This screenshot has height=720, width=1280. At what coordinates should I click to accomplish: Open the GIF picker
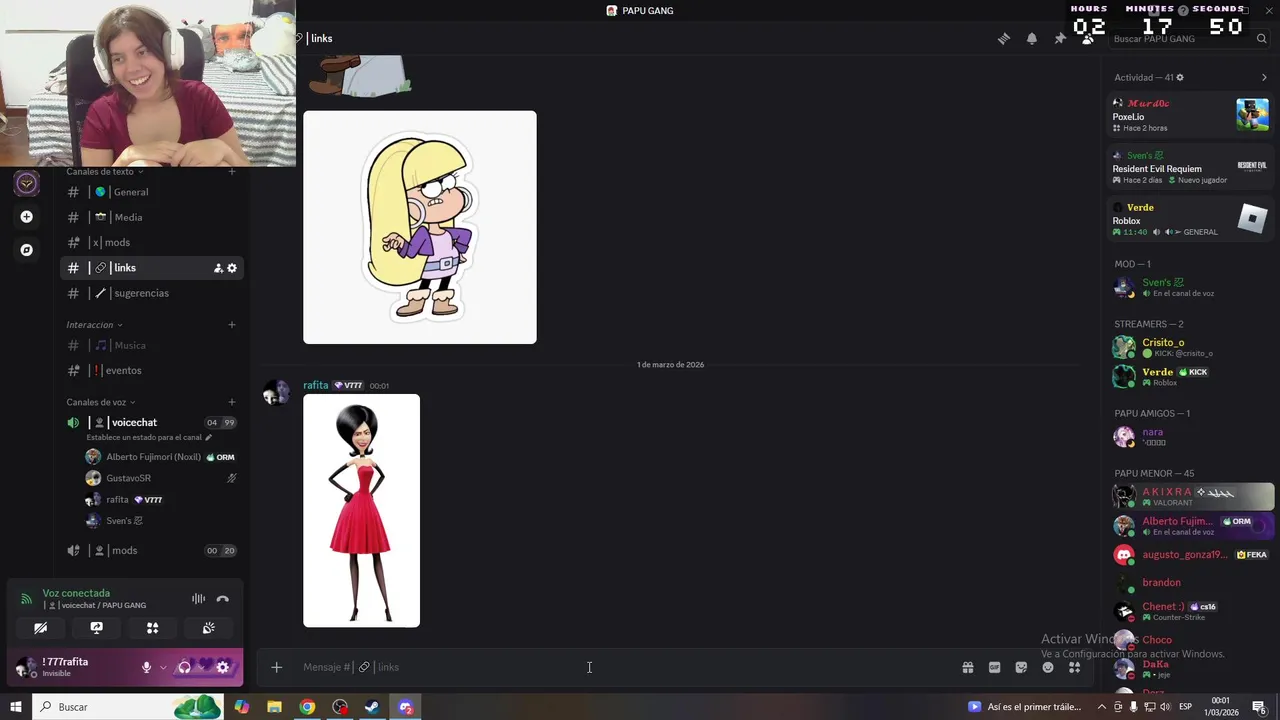tap(995, 667)
